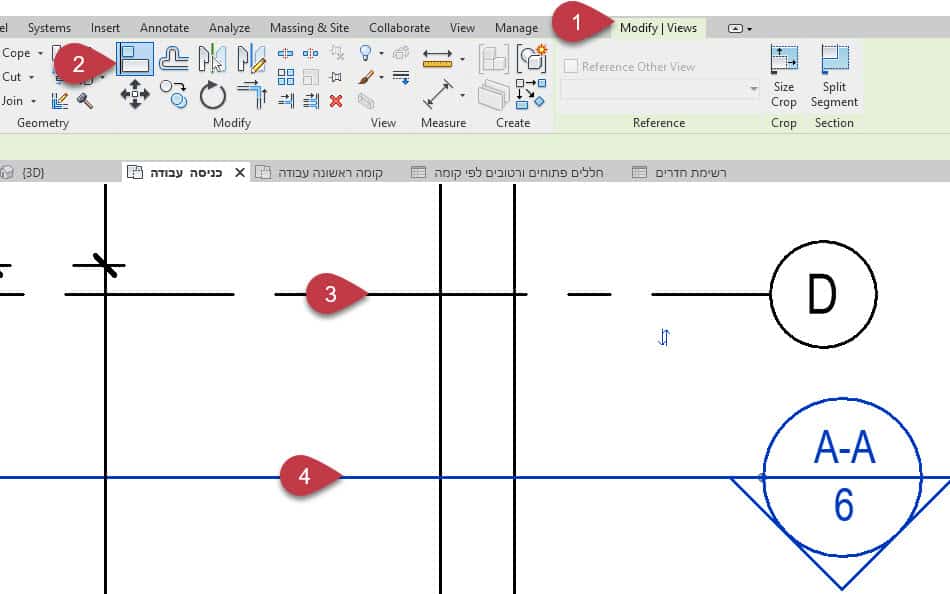Image resolution: width=950 pixels, height=594 pixels.
Task: Expand Override Graphics dropdown arrow
Action: click(x=381, y=77)
